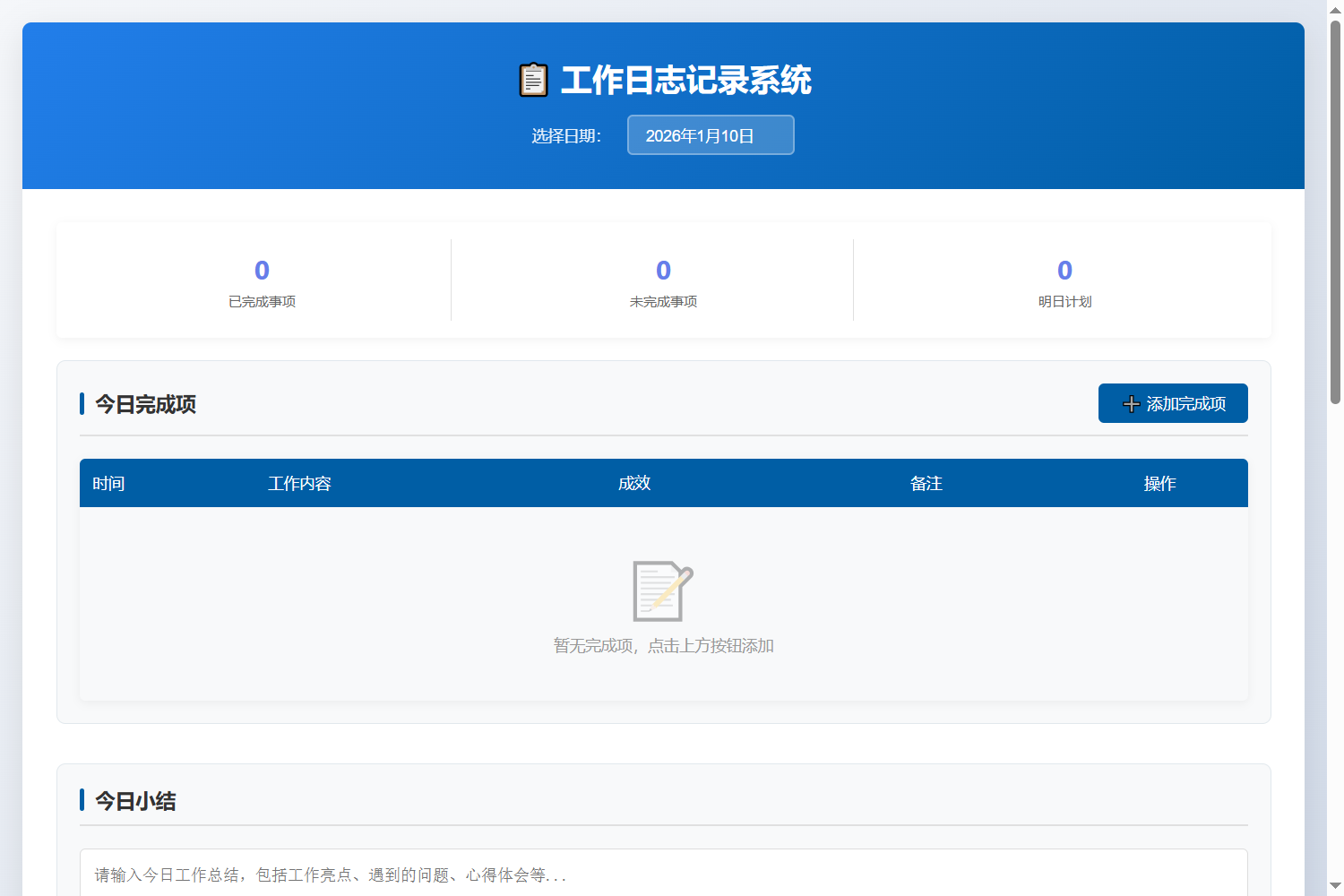This screenshot has height=896, width=1344.
Task: Click the 成效 column header
Action: (634, 483)
